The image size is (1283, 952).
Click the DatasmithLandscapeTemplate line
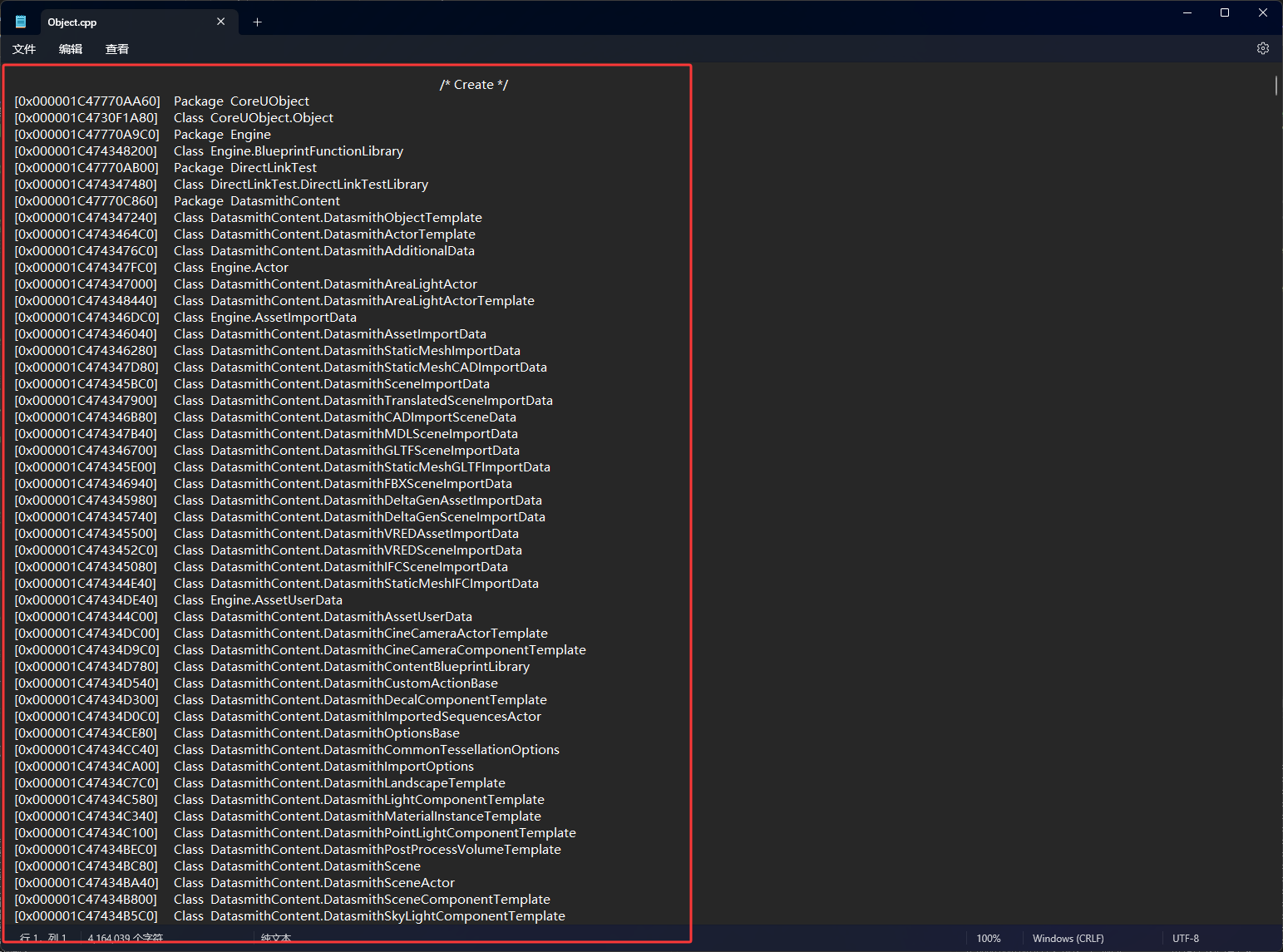260,783
